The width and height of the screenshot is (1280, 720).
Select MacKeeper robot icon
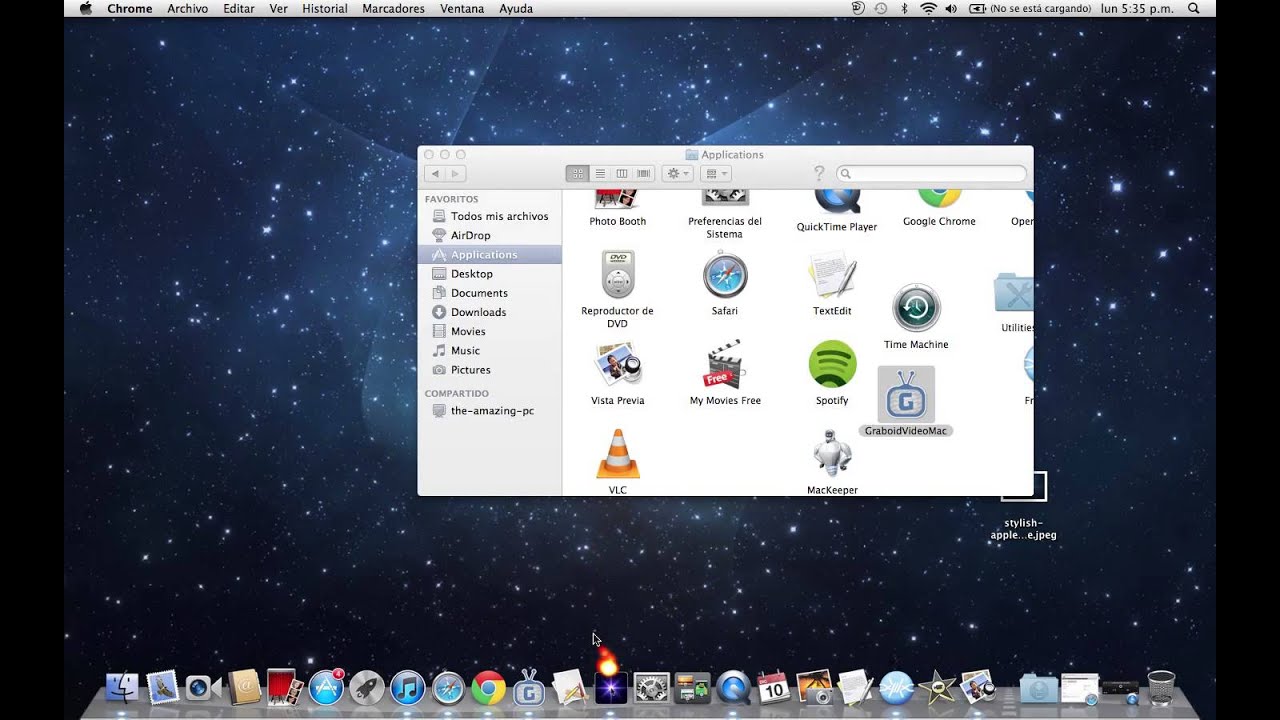pyautogui.click(x=832, y=455)
